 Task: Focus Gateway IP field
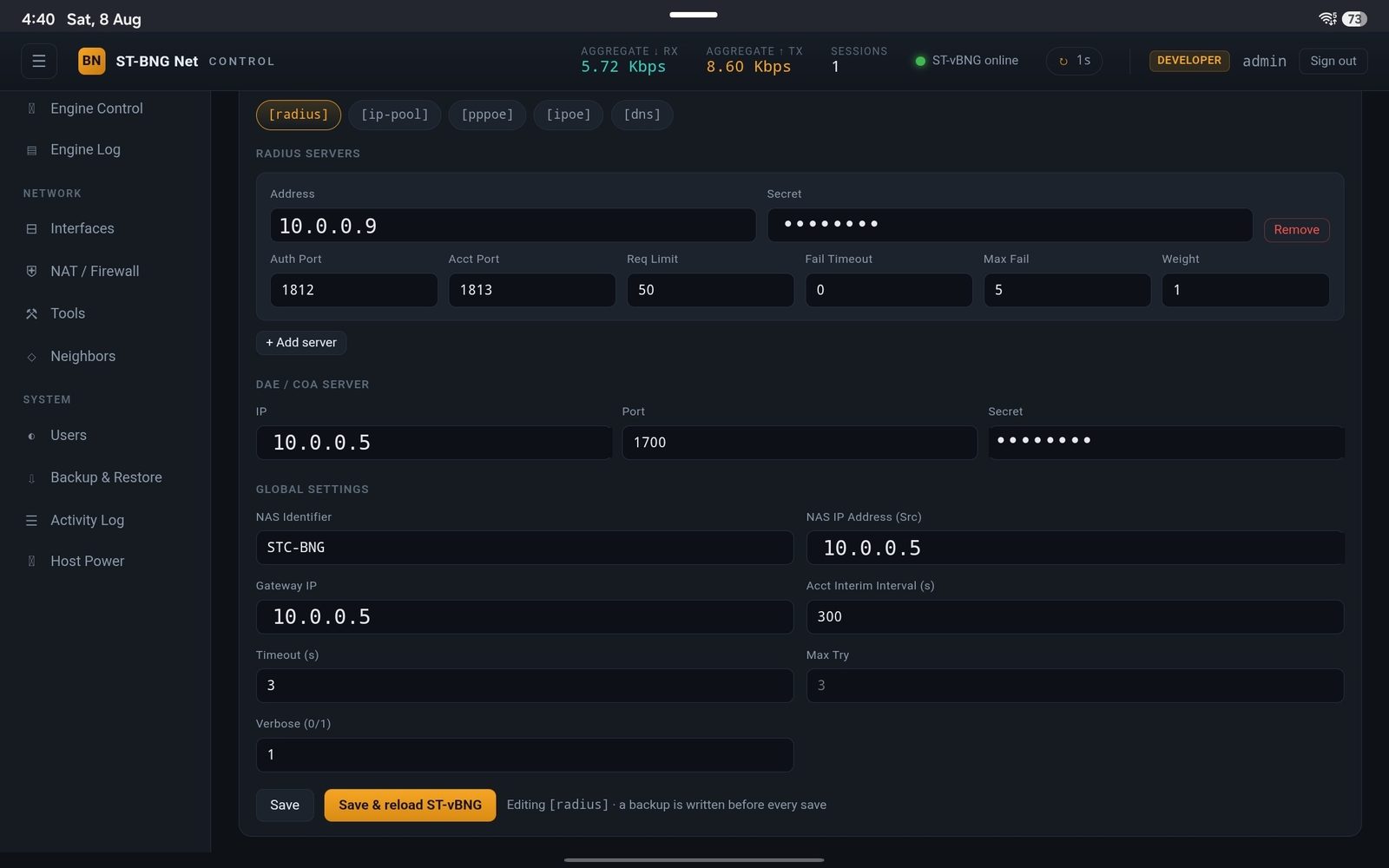[x=524, y=616]
